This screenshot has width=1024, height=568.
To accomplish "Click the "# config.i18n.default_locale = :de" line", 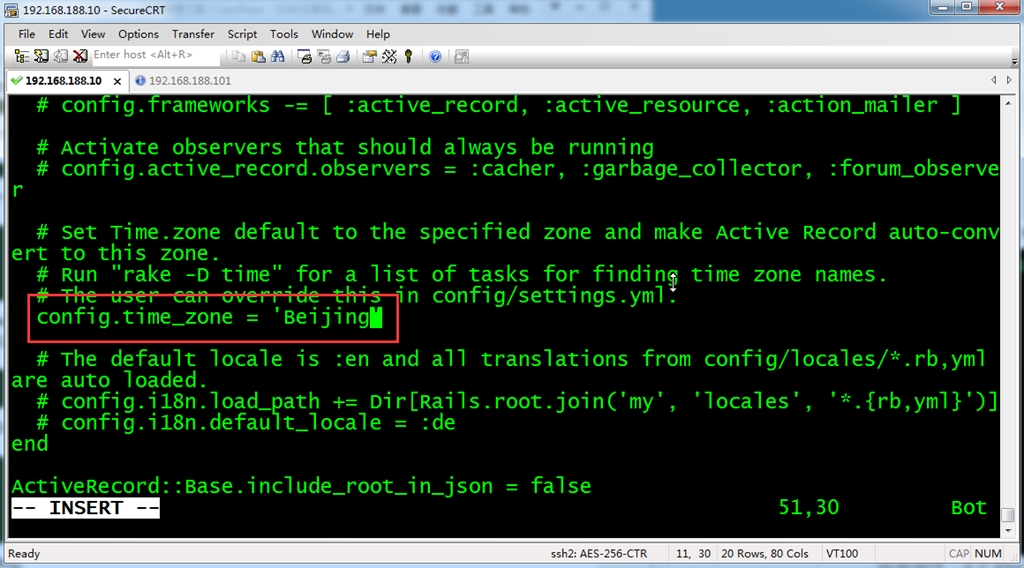I will [246, 423].
